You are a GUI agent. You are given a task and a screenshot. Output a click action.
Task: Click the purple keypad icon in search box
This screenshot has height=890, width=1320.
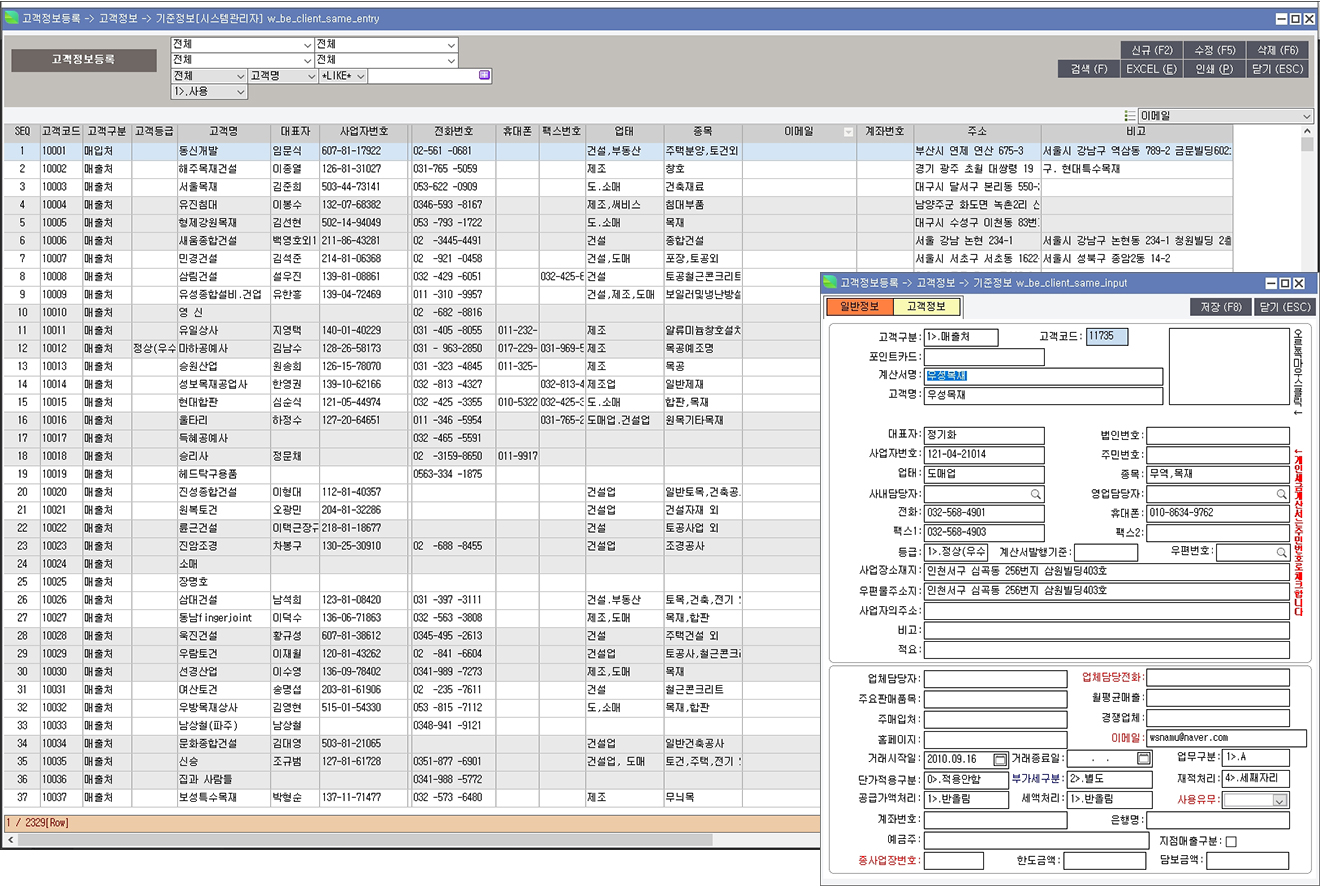(484, 75)
